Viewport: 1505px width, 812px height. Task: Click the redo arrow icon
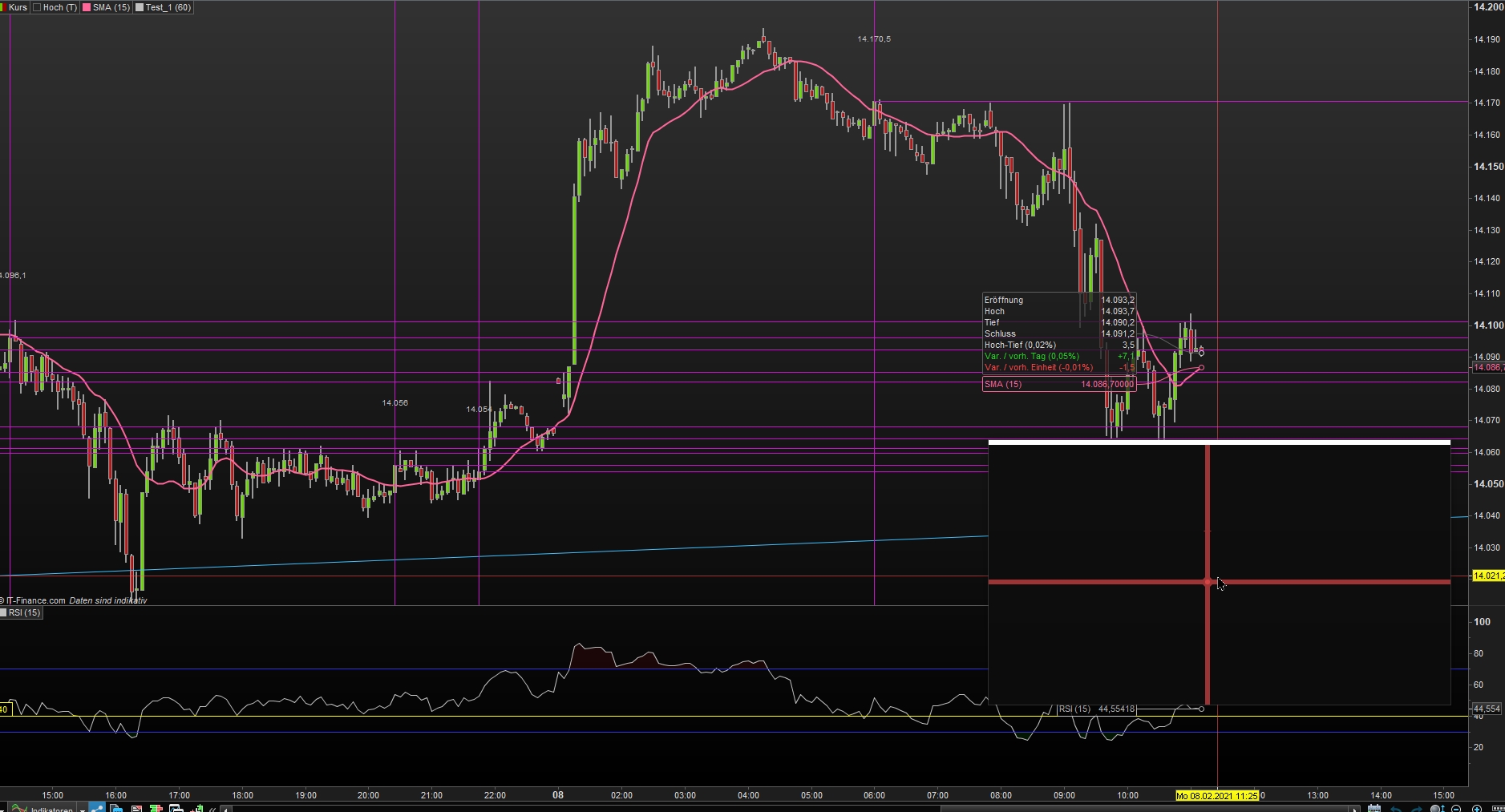[x=1416, y=808]
